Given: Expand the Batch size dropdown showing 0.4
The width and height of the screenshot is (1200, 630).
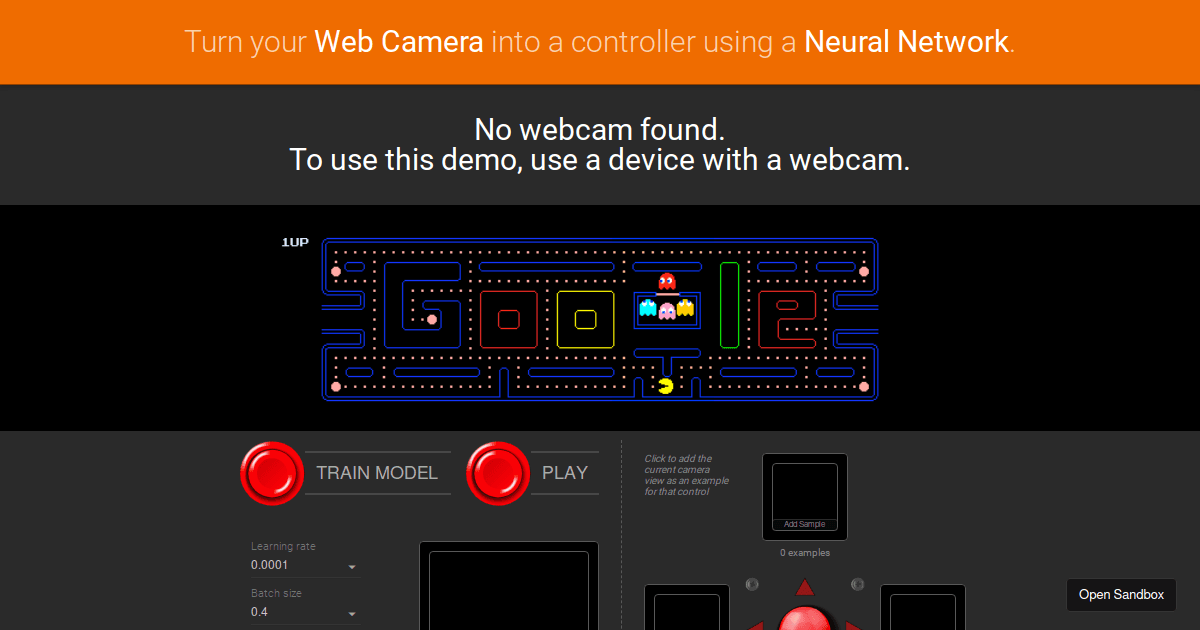Looking at the screenshot, I should pyautogui.click(x=304, y=612).
